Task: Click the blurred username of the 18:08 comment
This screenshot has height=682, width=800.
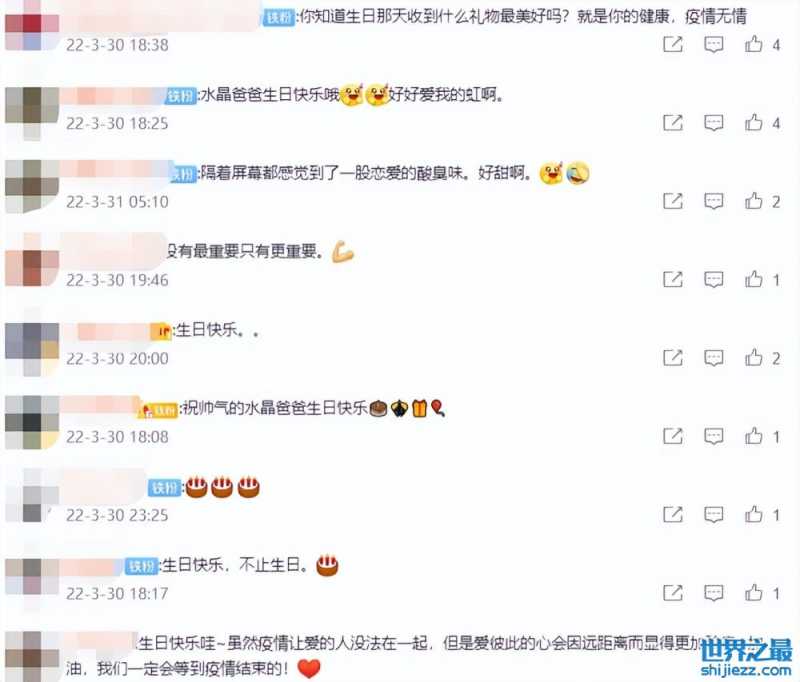Action: pos(101,405)
